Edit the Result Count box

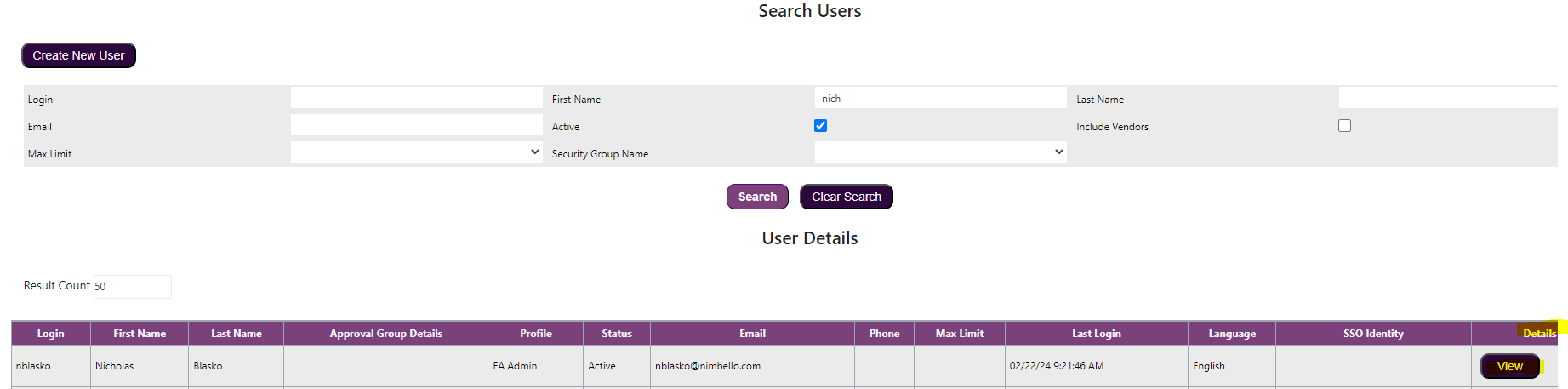[x=132, y=287]
